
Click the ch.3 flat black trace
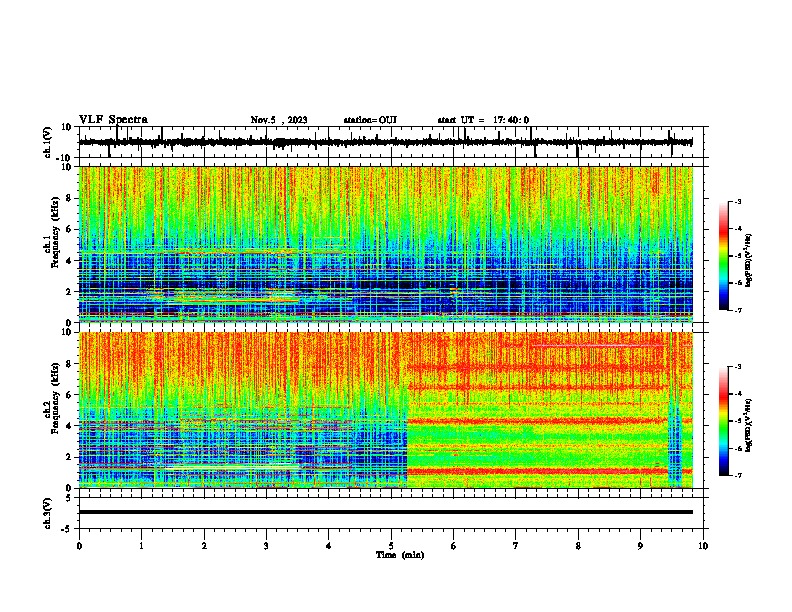[x=386, y=512]
